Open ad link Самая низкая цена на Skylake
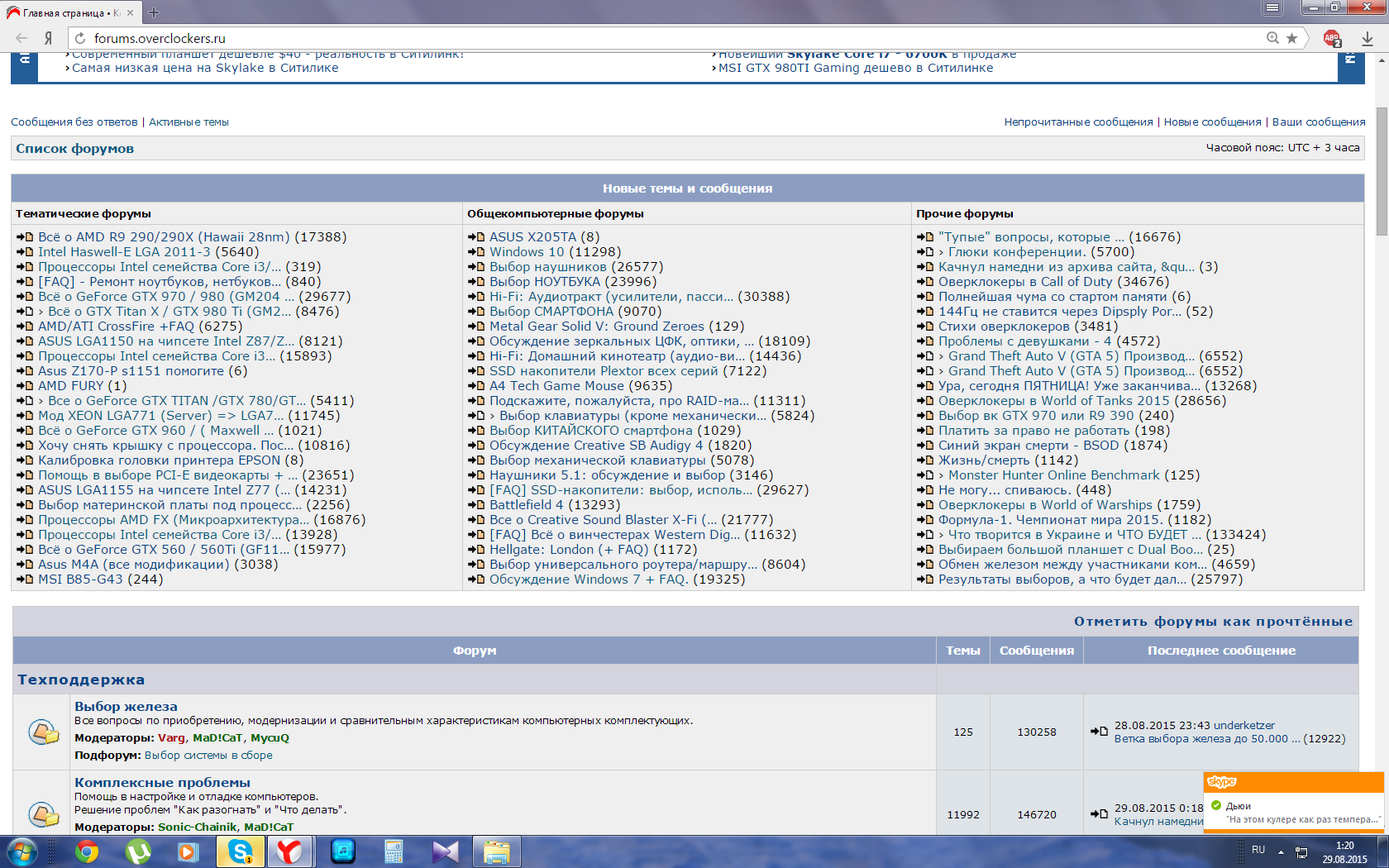The height and width of the screenshot is (868, 1389). pyautogui.click(x=205, y=68)
